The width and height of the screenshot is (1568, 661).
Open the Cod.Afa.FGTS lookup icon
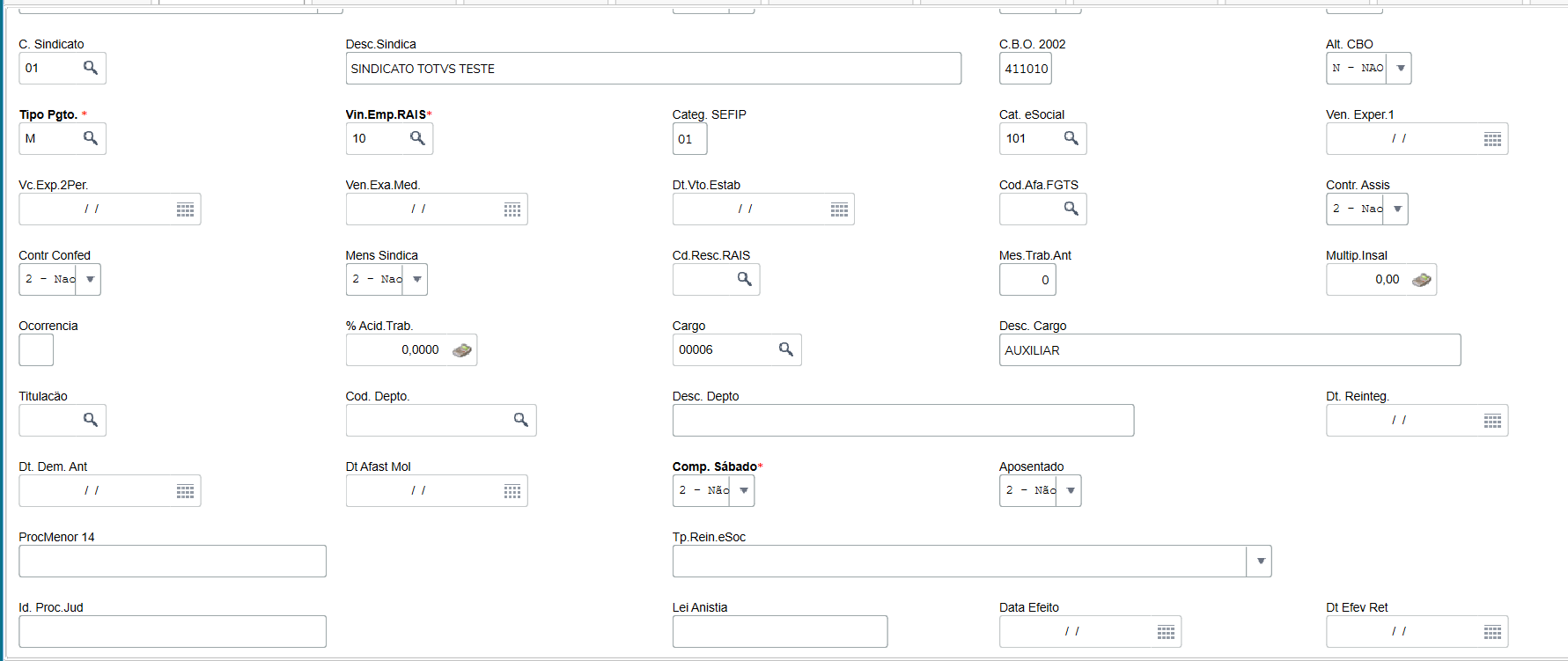point(1071,209)
